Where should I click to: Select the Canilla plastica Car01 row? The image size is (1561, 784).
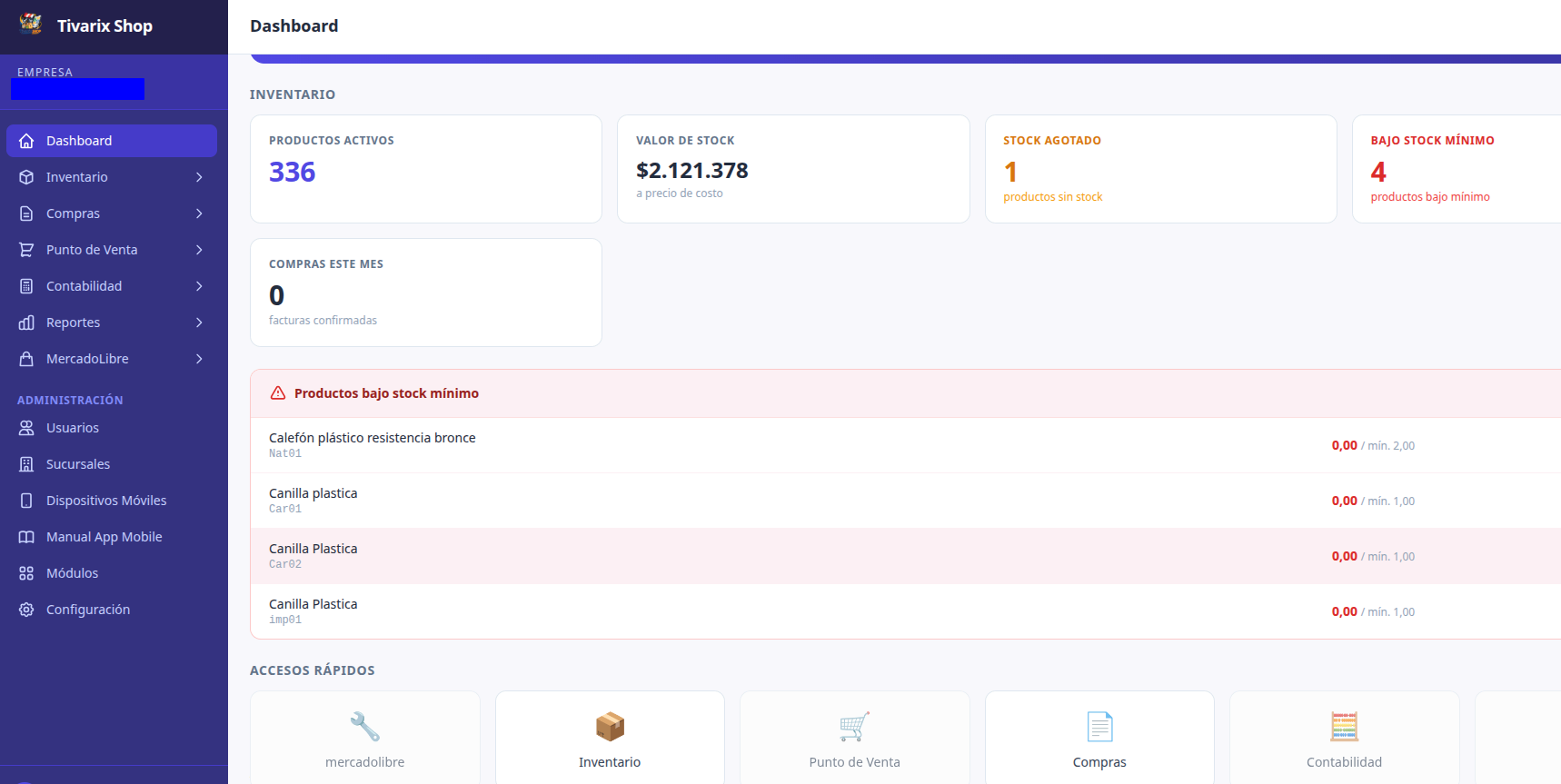[x=906, y=501]
